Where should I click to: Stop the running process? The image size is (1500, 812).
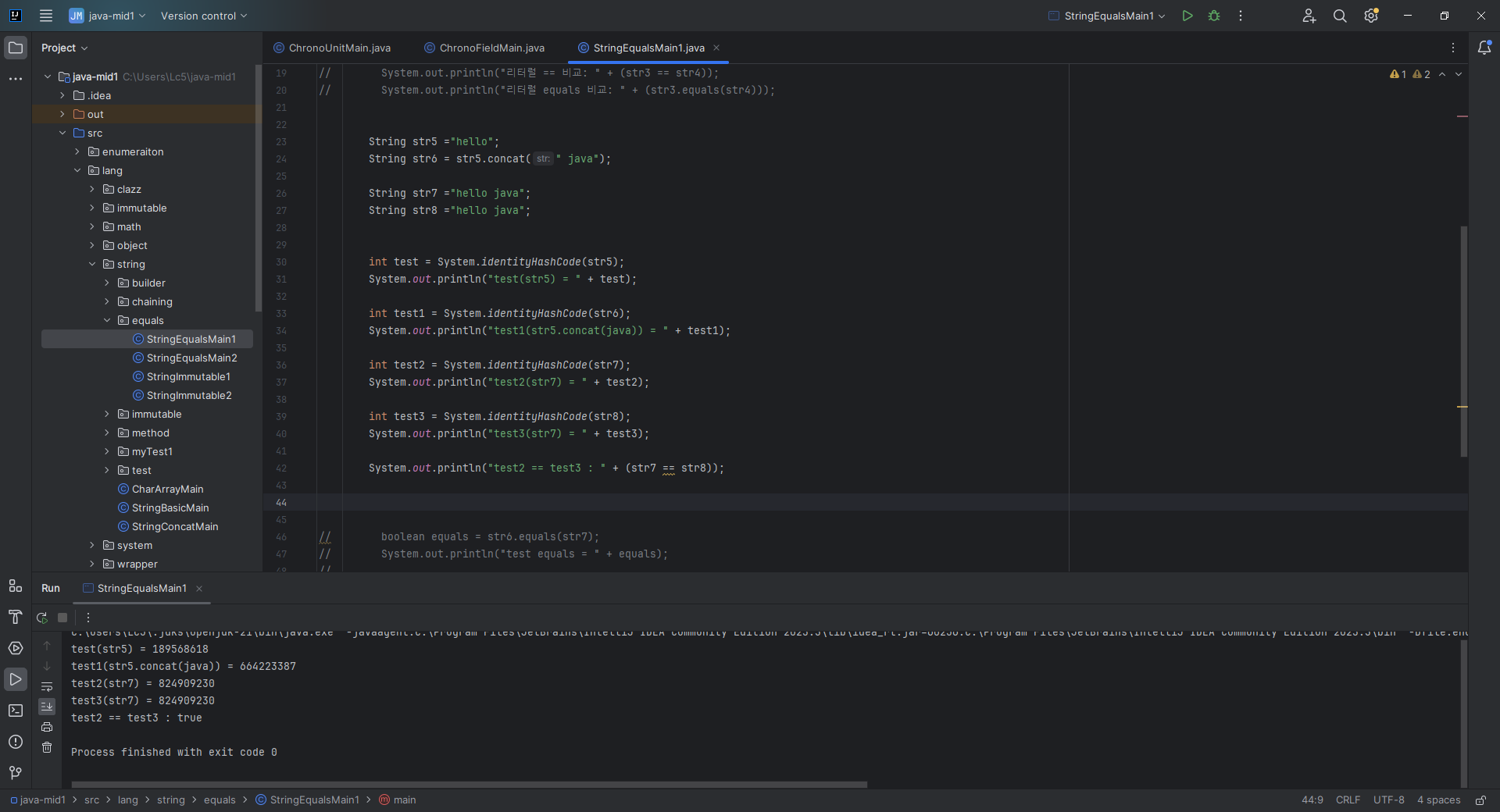tap(62, 618)
